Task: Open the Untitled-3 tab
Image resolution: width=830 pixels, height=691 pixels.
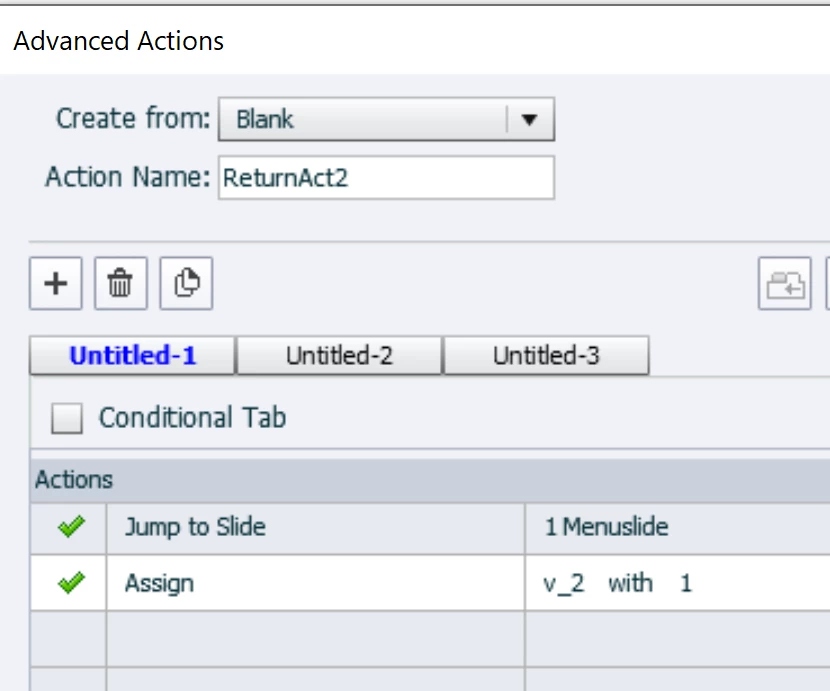Action: point(546,356)
